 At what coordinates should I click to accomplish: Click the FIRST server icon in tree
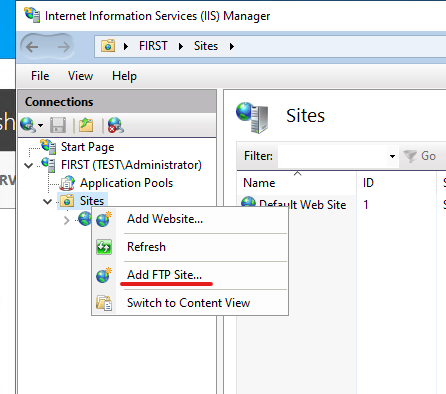pos(49,165)
